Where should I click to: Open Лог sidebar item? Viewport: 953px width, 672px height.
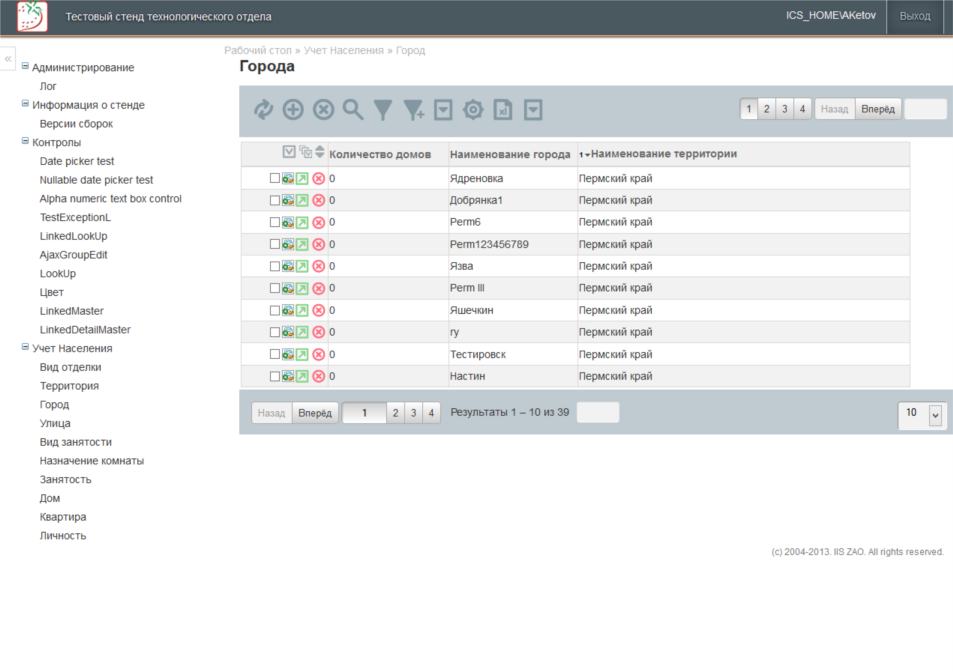pos(48,86)
